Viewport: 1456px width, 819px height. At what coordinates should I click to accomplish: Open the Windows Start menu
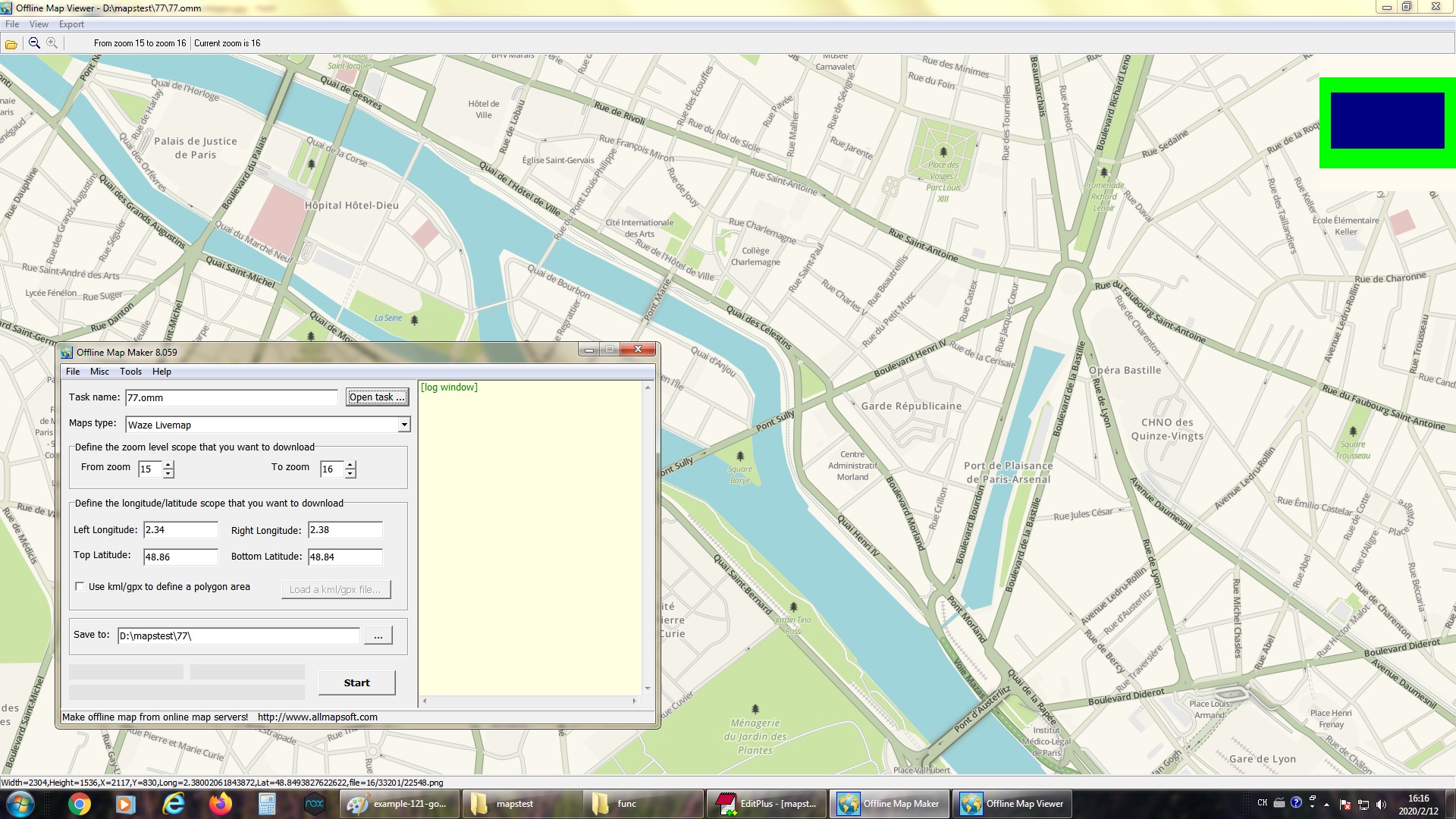20,804
